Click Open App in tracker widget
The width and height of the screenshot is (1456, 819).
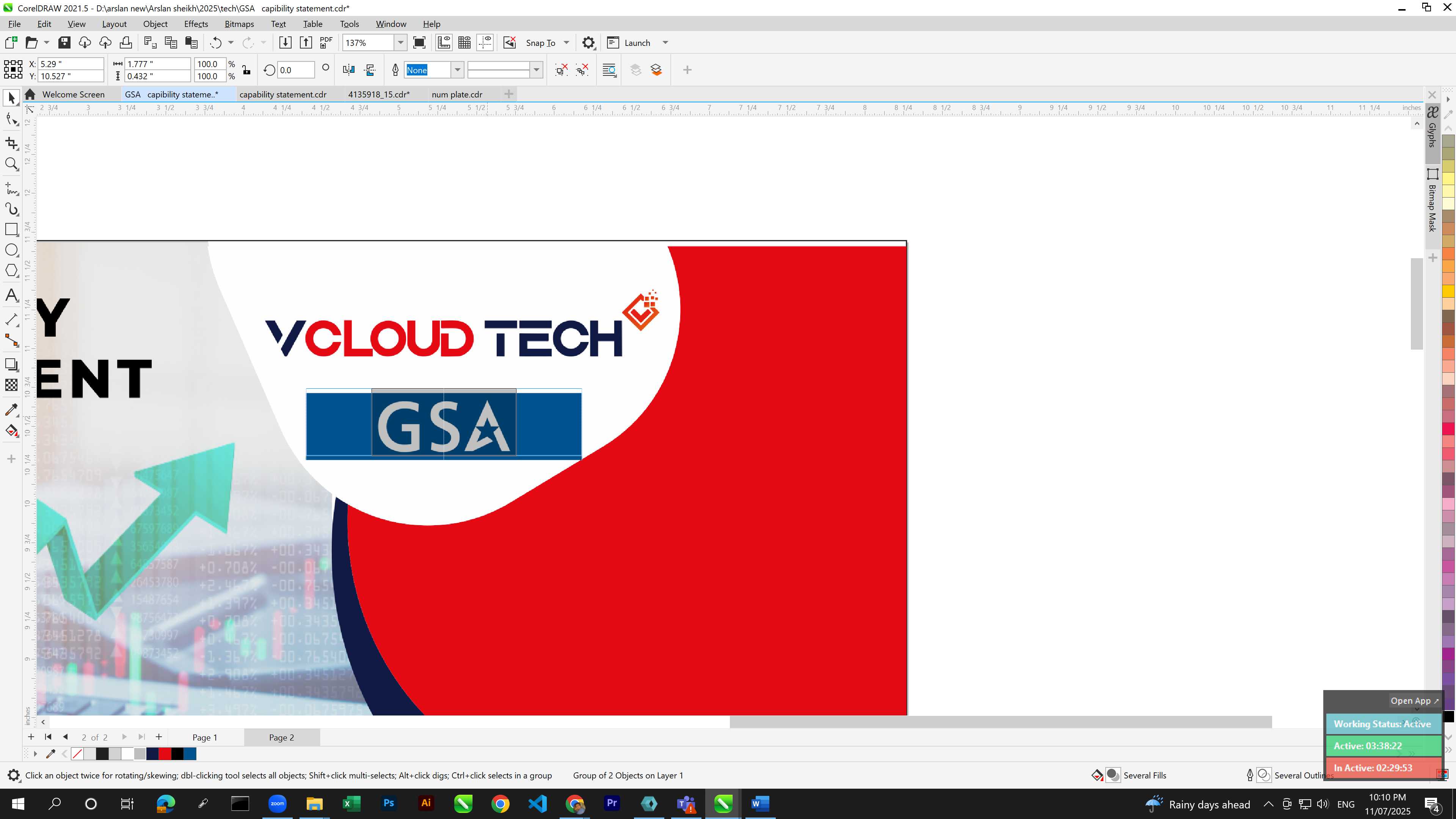pyautogui.click(x=1414, y=700)
